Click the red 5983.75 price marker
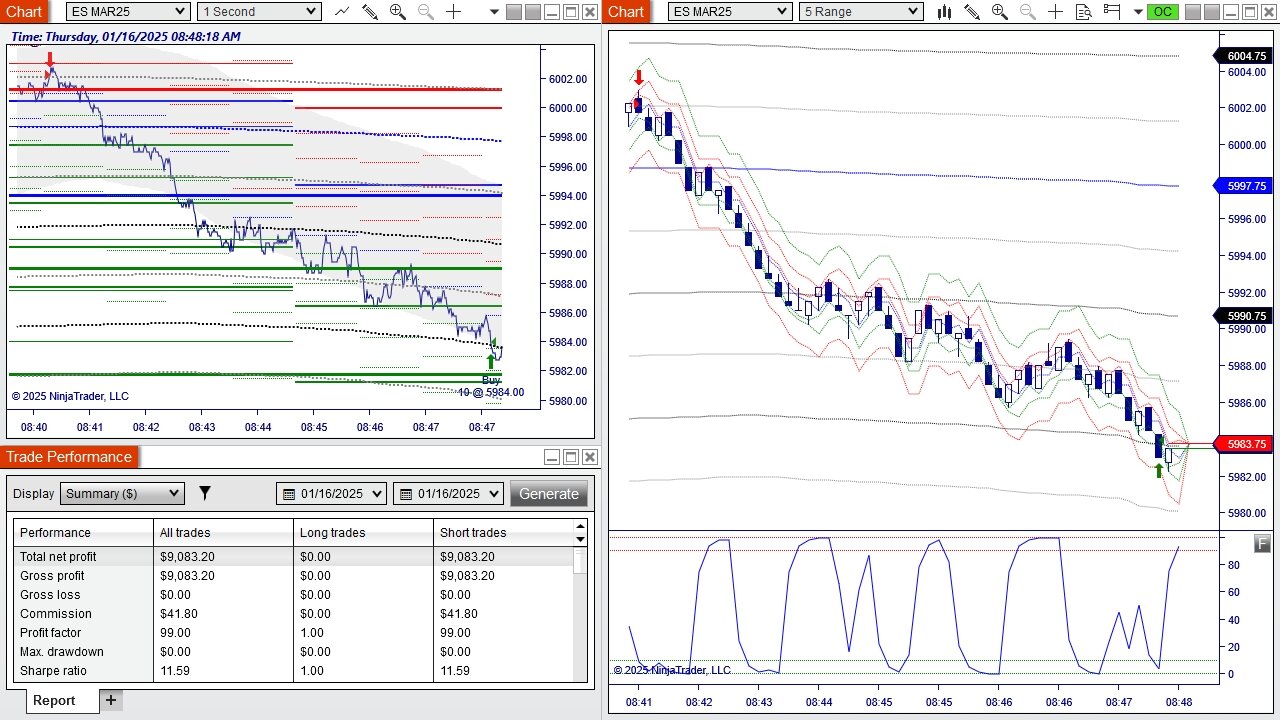Image resolution: width=1280 pixels, height=720 pixels. 1245,444
